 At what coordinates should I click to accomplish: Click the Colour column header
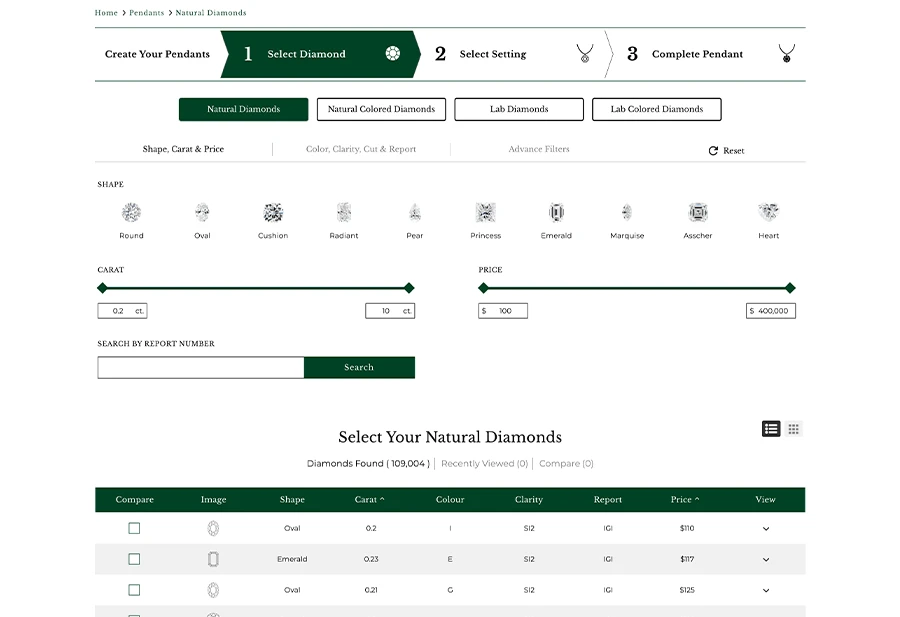(x=450, y=499)
